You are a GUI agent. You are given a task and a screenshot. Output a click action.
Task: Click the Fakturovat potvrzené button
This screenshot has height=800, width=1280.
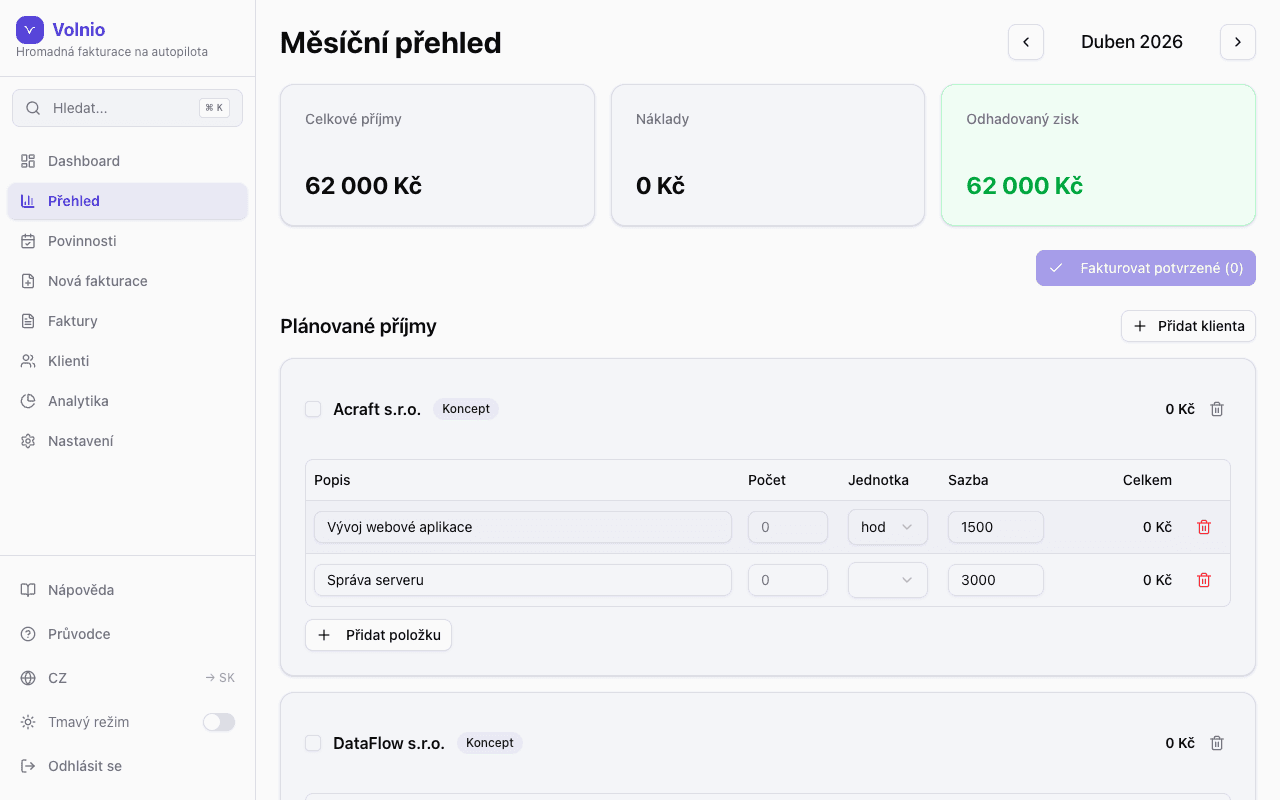[x=1145, y=268]
